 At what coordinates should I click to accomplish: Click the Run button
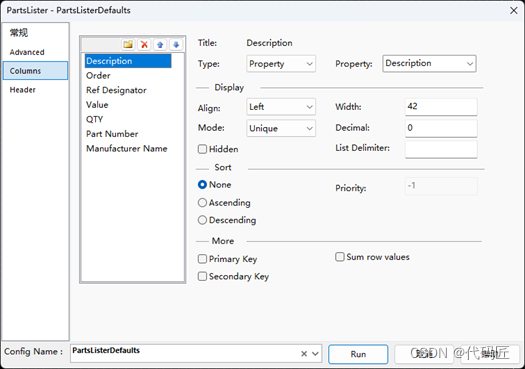pos(358,354)
